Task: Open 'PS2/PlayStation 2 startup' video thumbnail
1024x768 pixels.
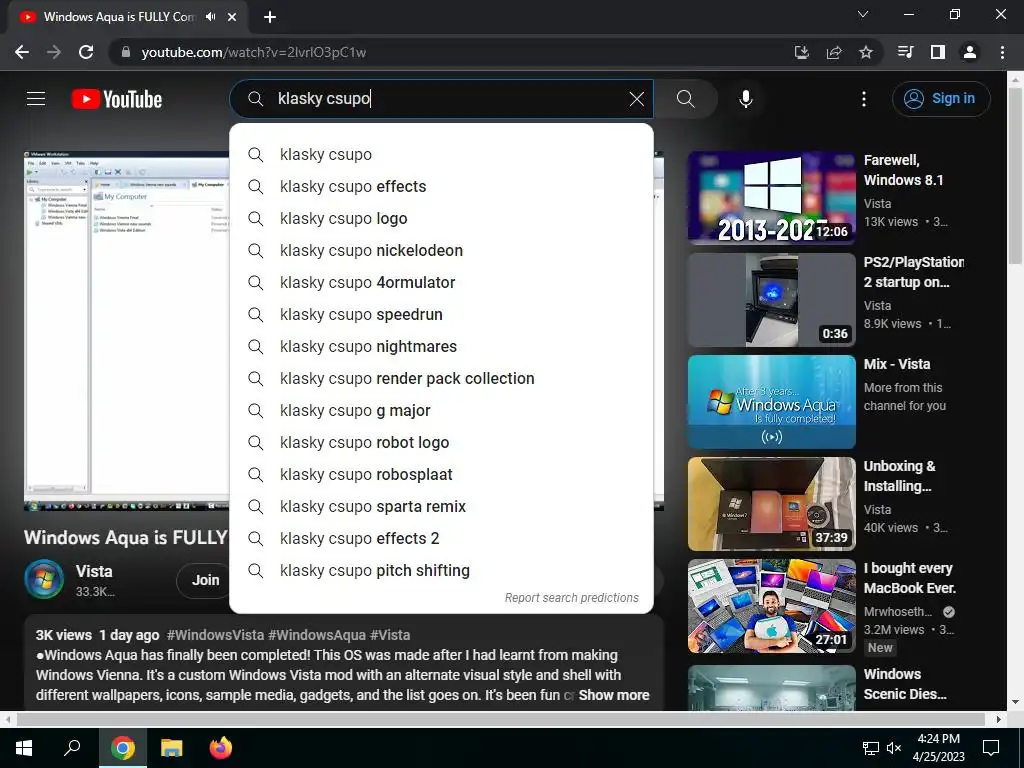Action: 771,300
